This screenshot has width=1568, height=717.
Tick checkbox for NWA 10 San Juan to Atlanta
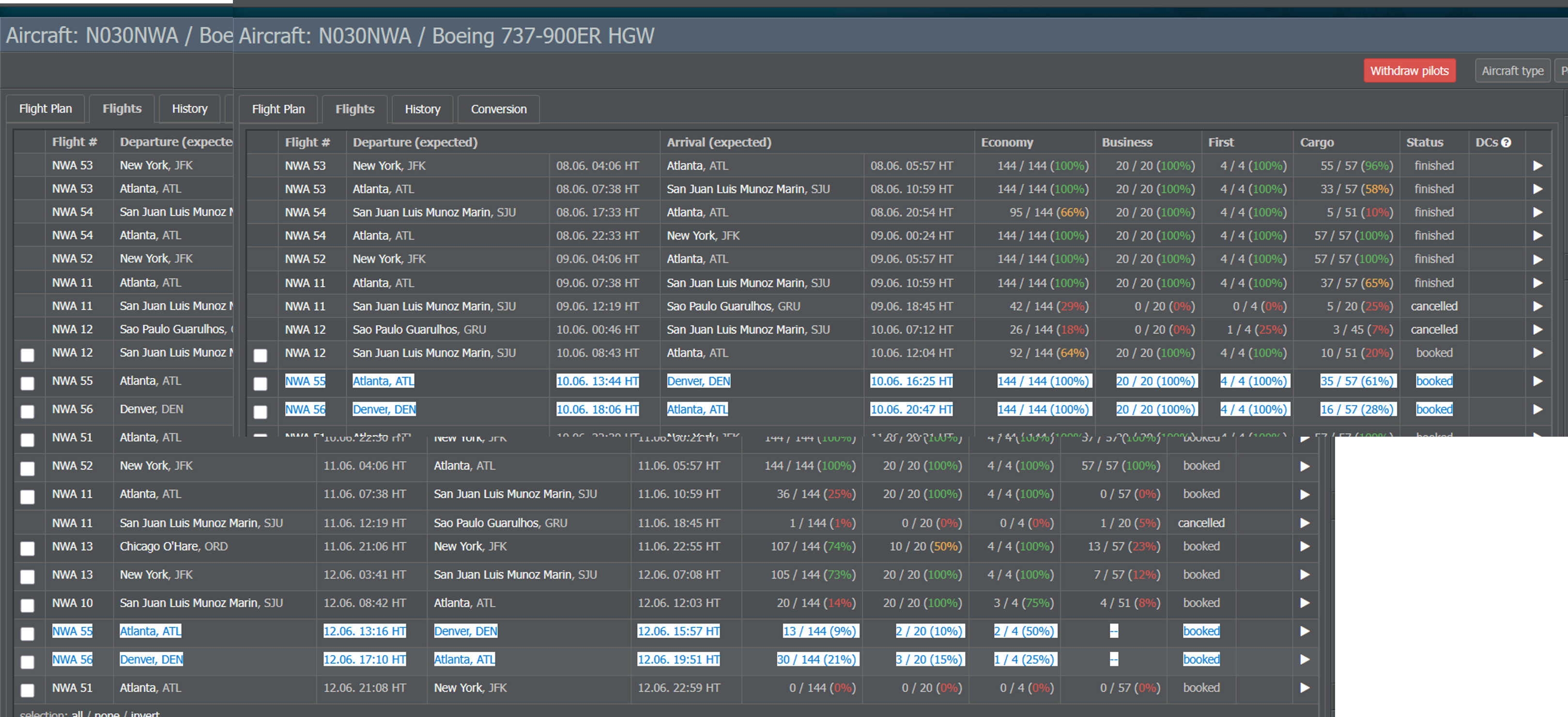tap(28, 605)
